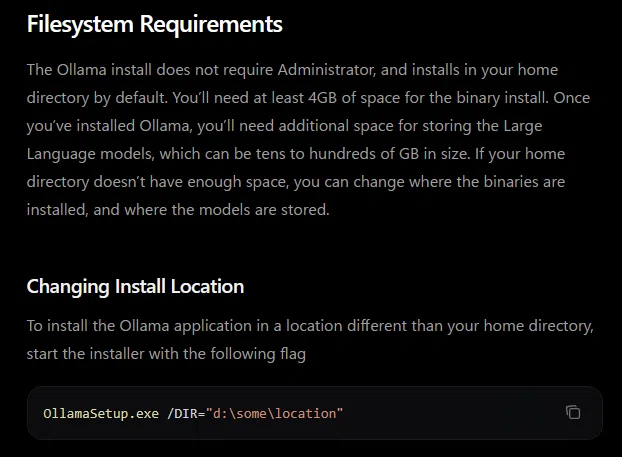
Task: Click the text 'Language models, which can be'
Action: [x=139, y=154]
